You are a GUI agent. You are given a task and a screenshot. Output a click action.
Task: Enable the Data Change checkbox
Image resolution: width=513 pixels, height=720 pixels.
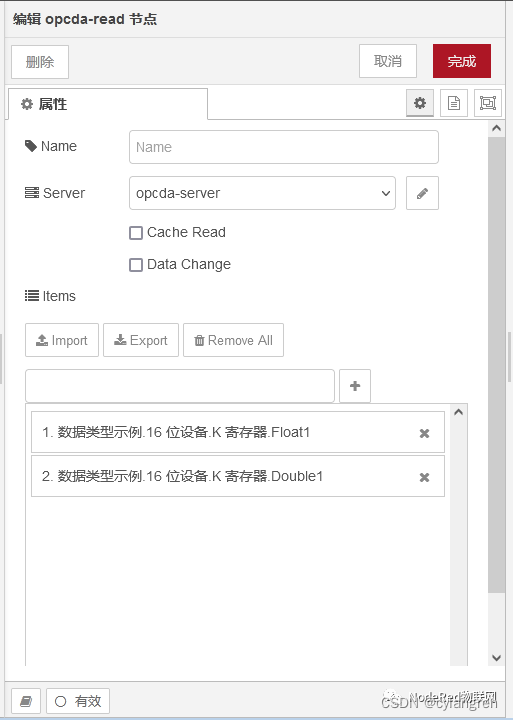pyautogui.click(x=136, y=265)
